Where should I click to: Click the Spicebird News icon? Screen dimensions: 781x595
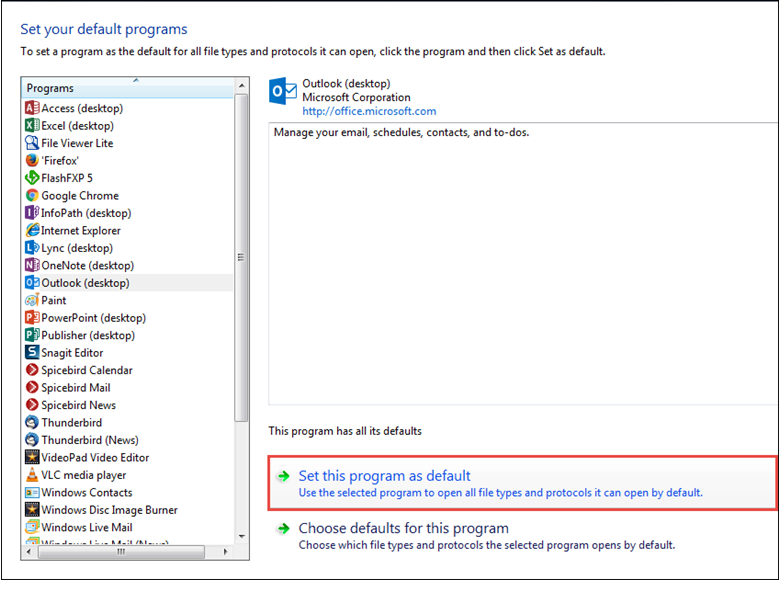tap(32, 405)
